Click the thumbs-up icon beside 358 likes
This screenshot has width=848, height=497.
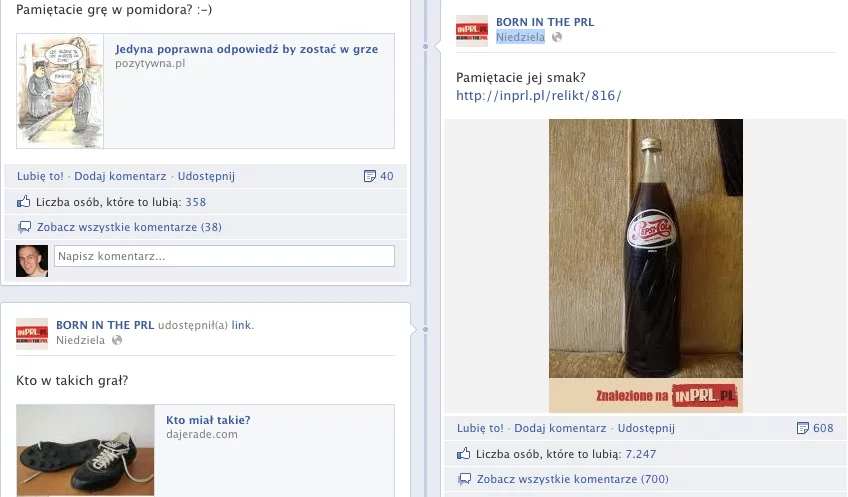tap(23, 202)
